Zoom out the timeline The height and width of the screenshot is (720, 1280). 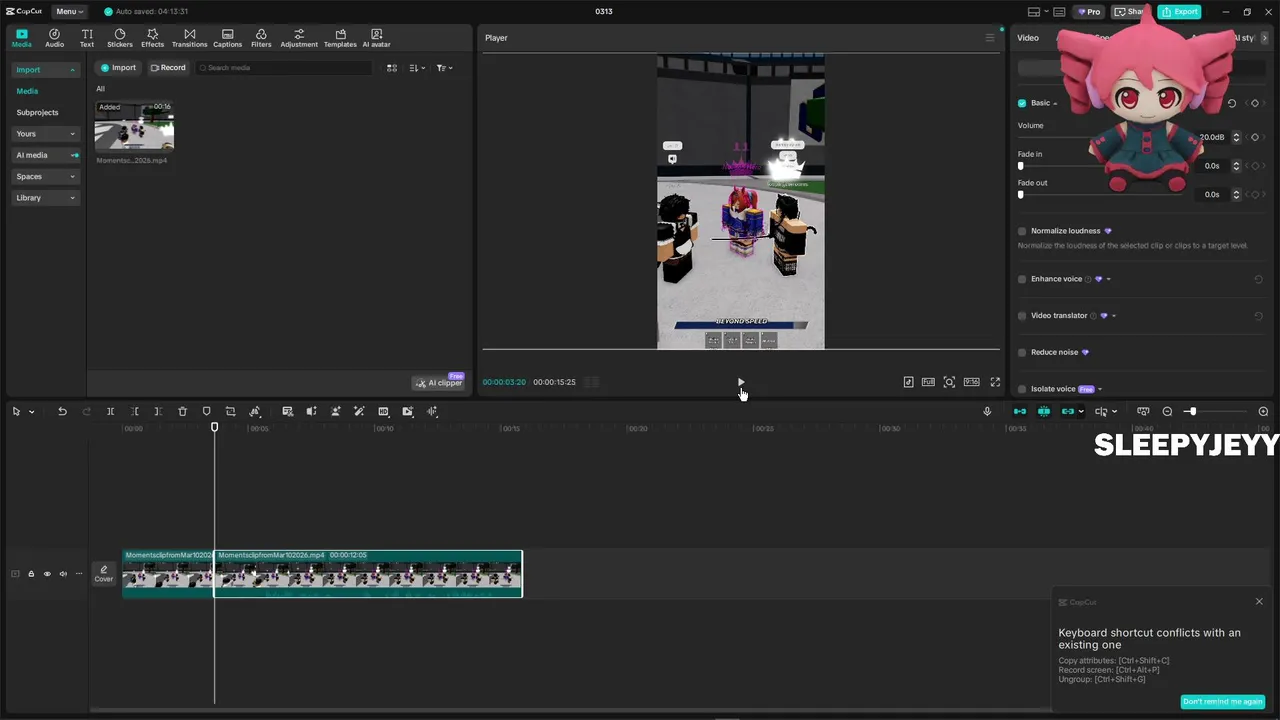[1167, 411]
